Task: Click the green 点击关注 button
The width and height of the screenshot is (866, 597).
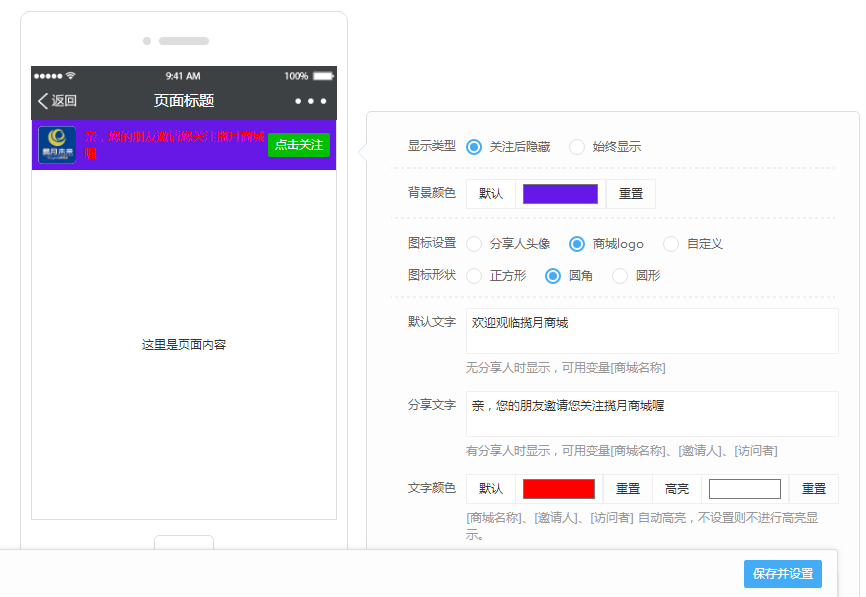Action: 299,145
